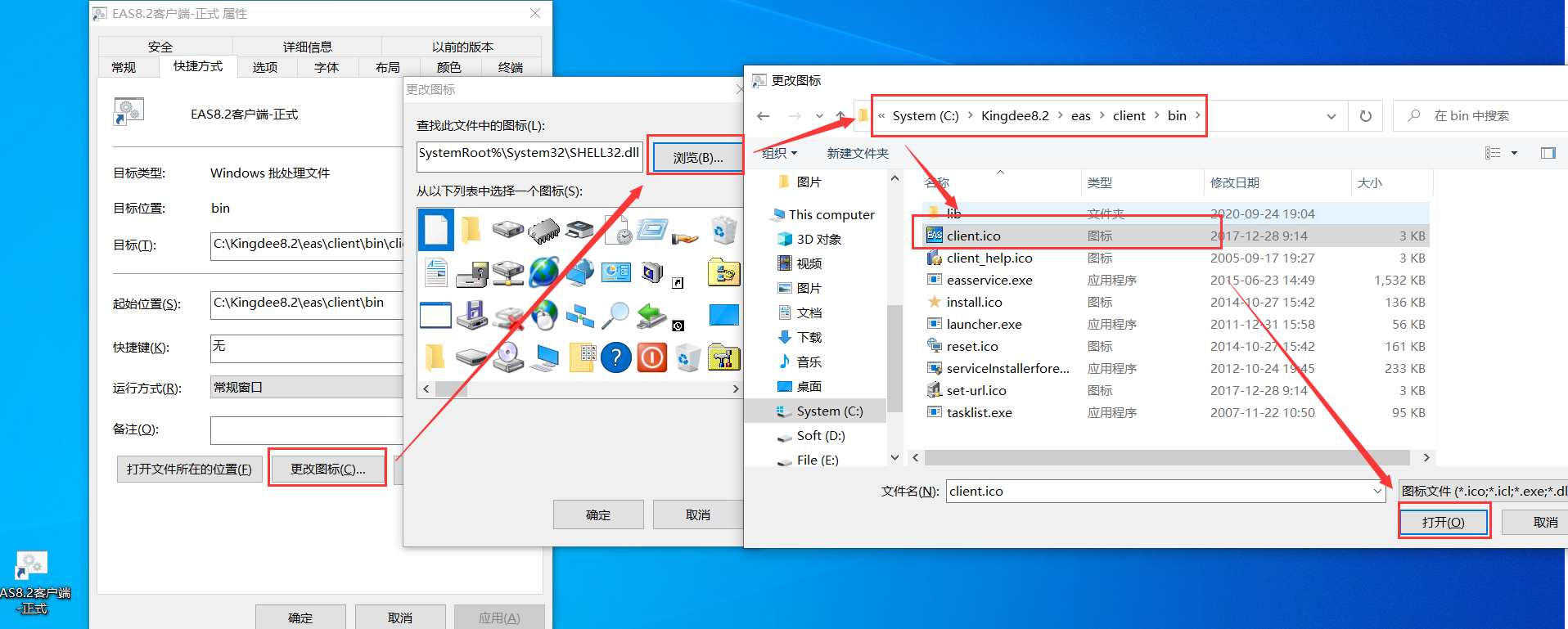The height and width of the screenshot is (629, 1568).
Task: Pick the globe with mouse icon
Action: tap(544, 315)
